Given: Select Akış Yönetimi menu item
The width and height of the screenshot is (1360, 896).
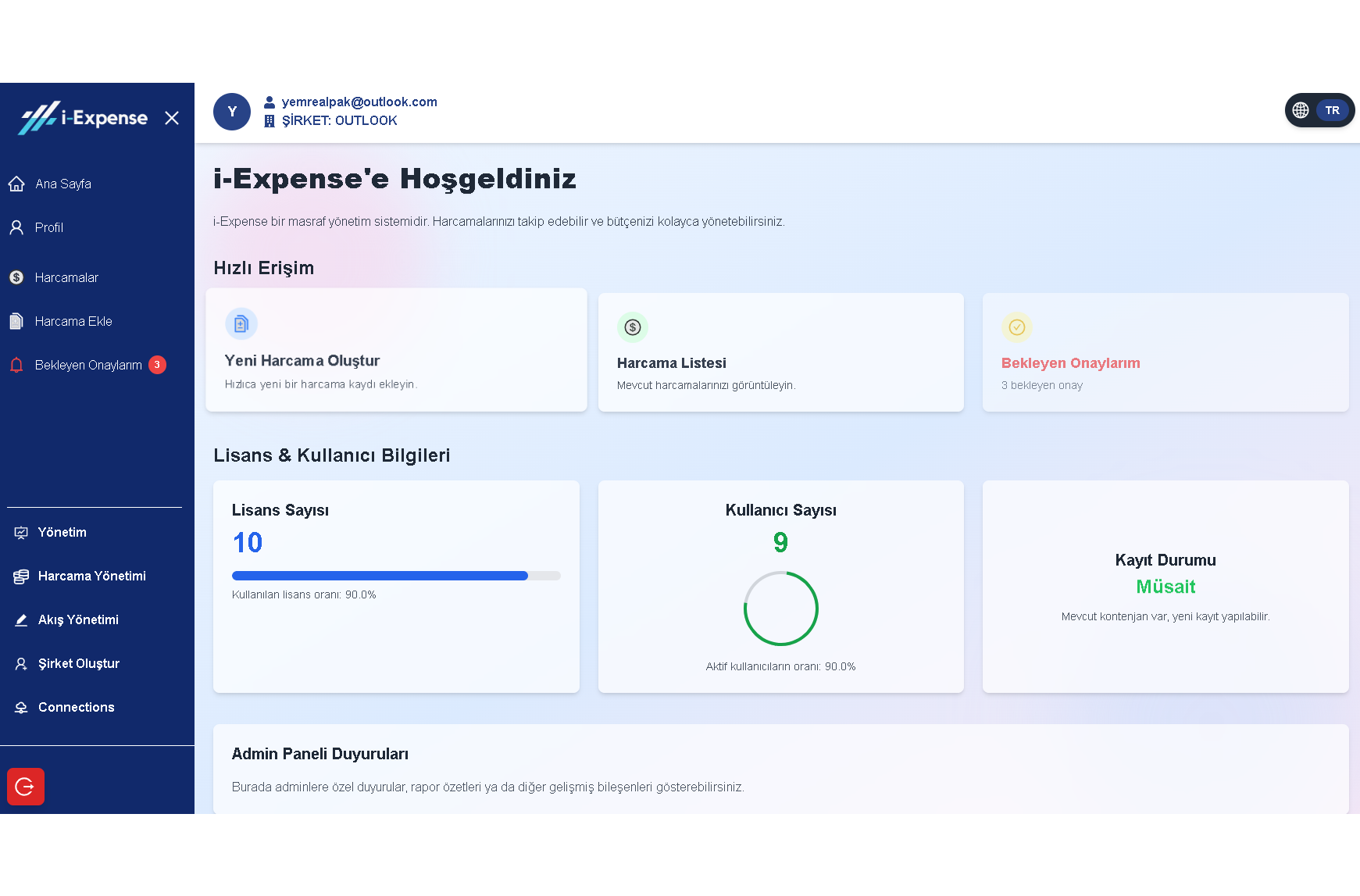Looking at the screenshot, I should pyautogui.click(x=78, y=620).
